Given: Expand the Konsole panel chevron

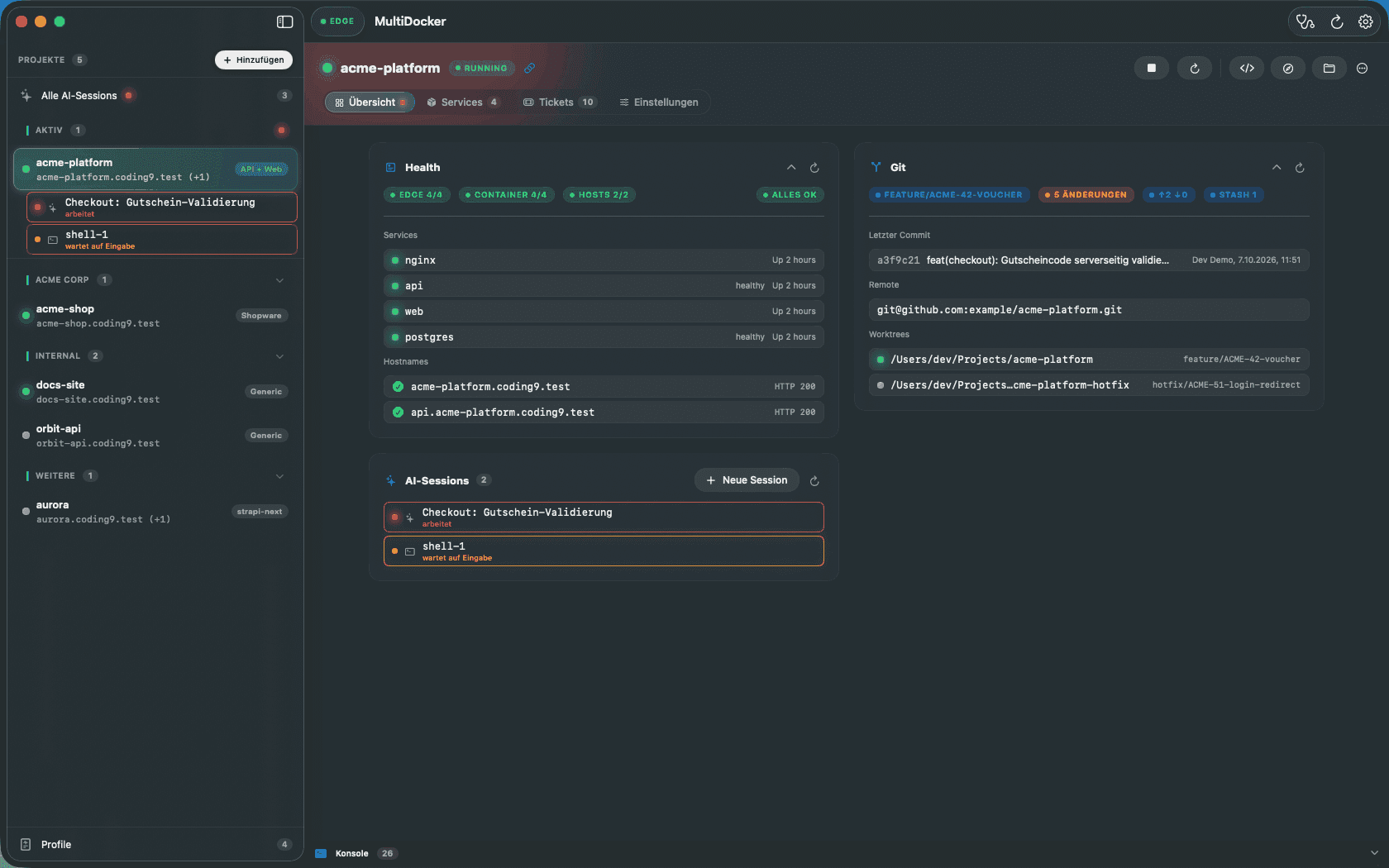Looking at the screenshot, I should pos(1374,853).
